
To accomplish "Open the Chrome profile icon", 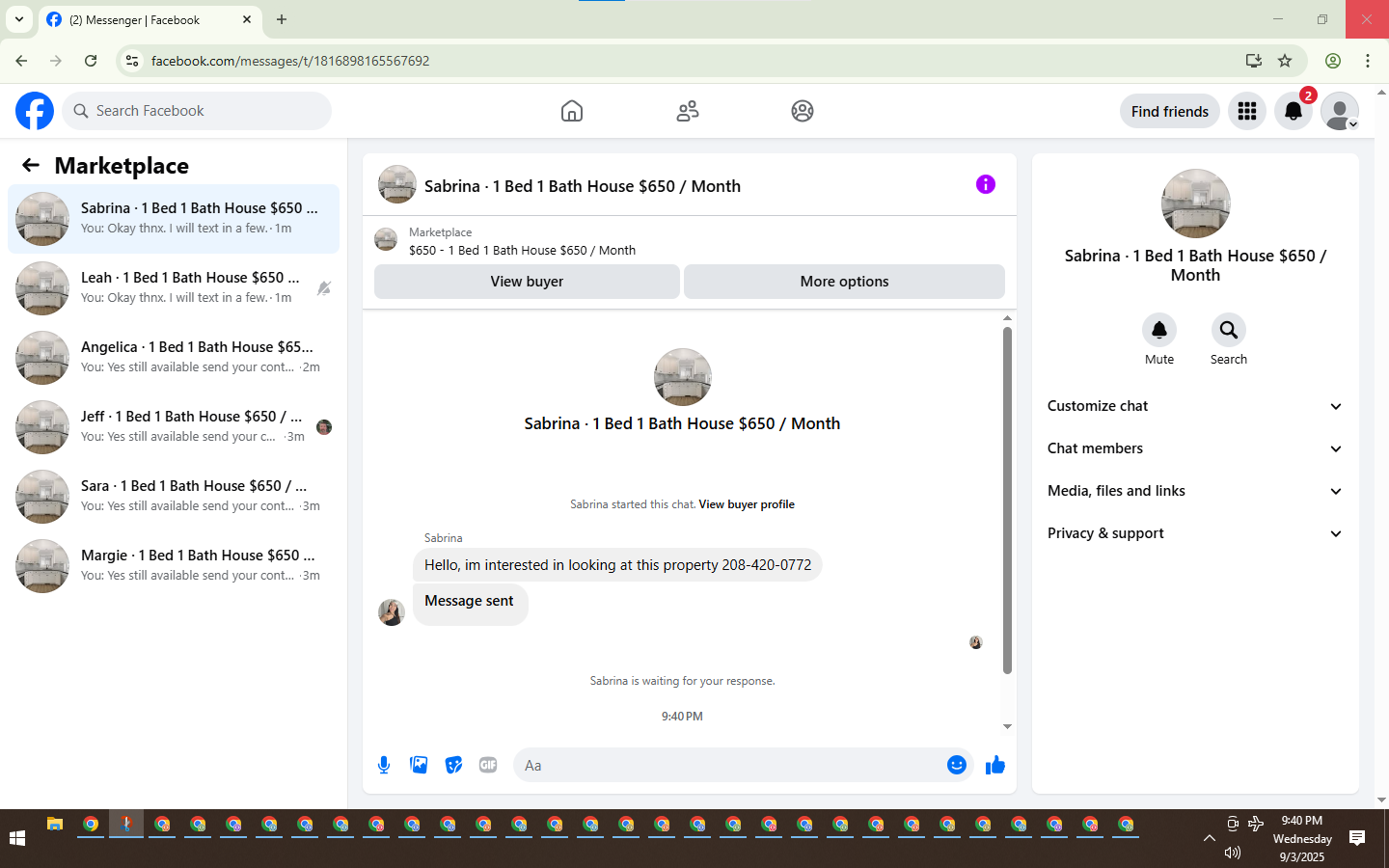I will coord(1333,61).
